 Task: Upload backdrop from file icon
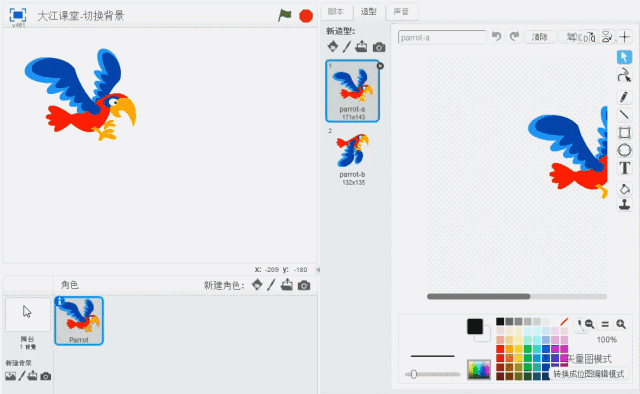coord(32,376)
